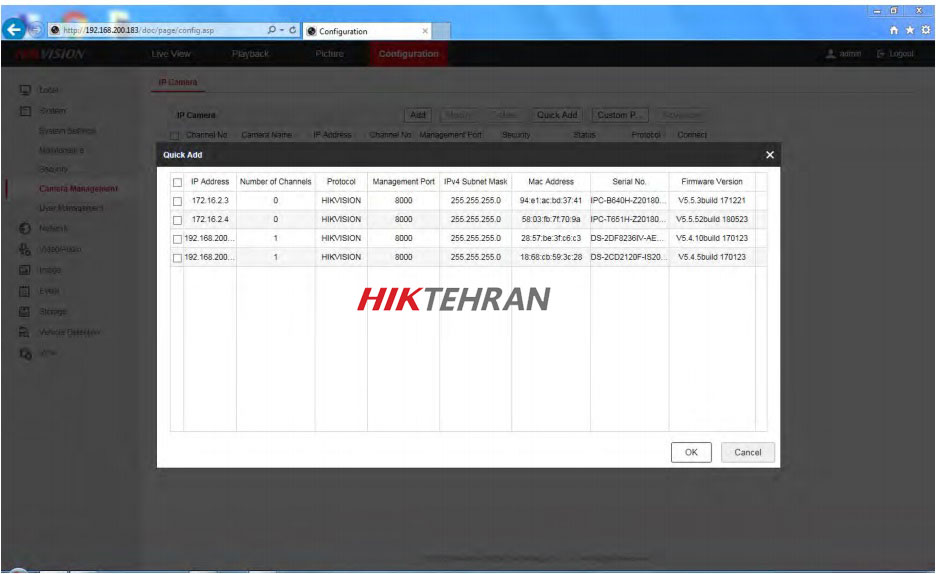Click serial DS-2DF8236IV-AE... cell
The width and height of the screenshot is (936, 574).
[x=627, y=238]
